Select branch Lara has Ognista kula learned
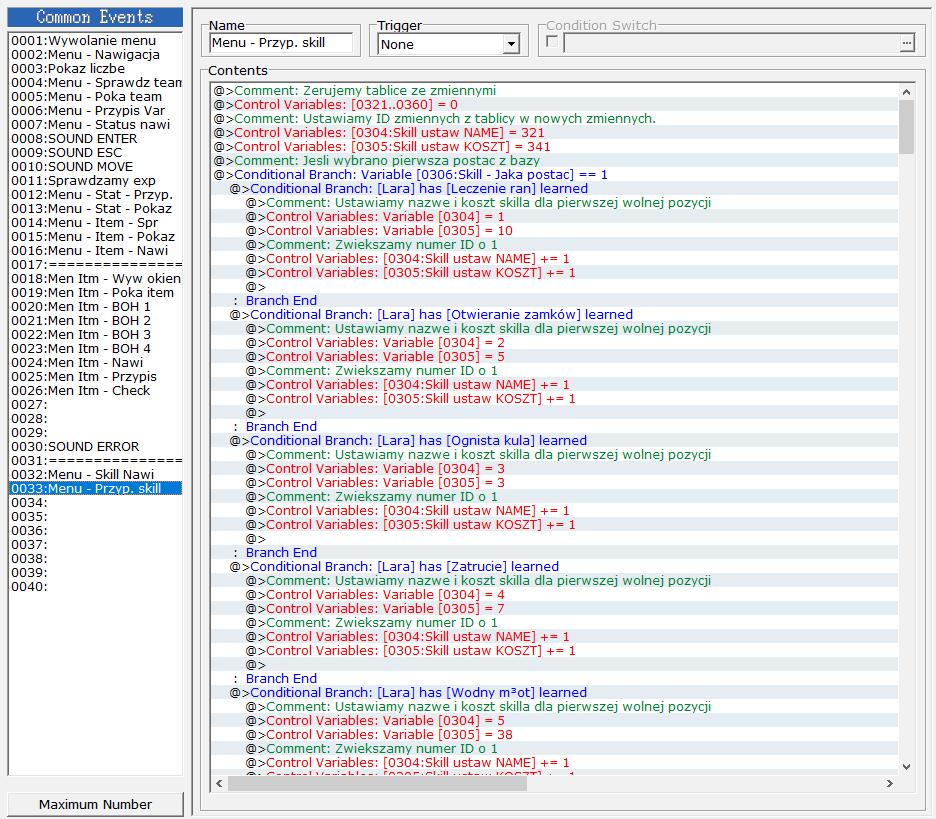 click(555, 441)
